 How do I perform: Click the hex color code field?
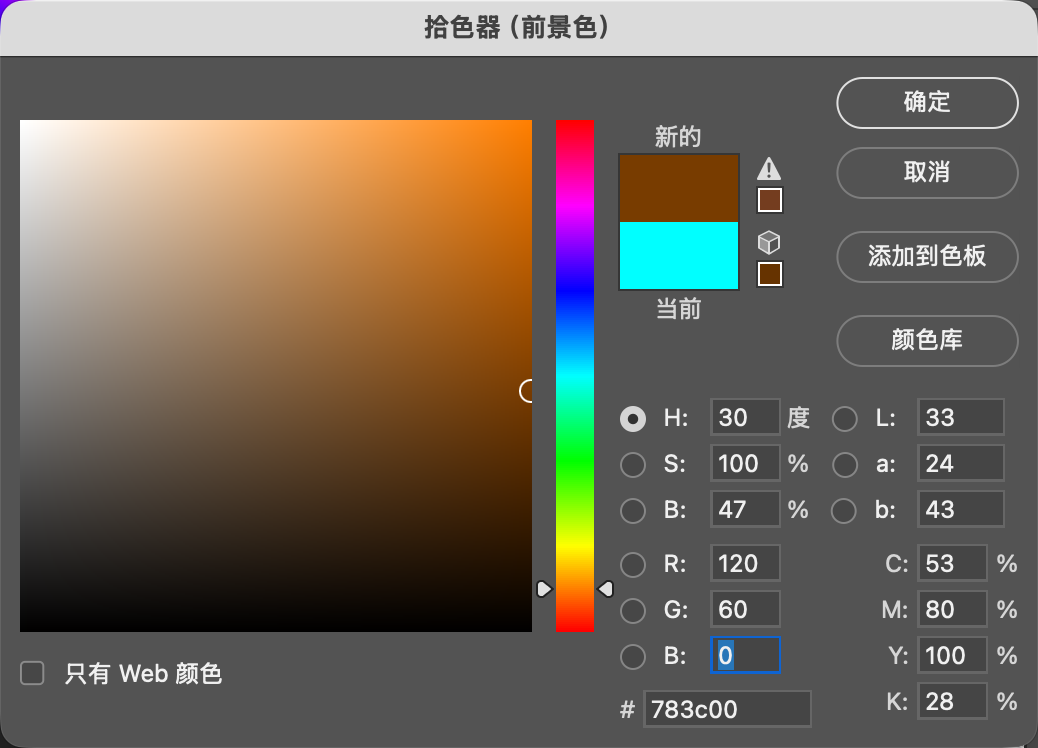pos(727,709)
